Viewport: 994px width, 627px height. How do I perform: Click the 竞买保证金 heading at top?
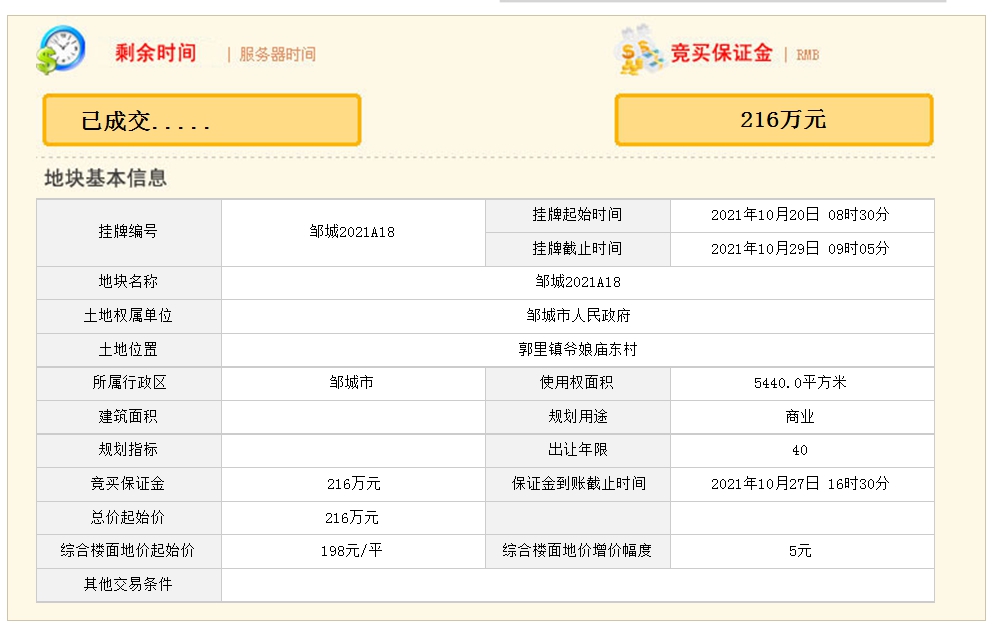(x=721, y=53)
